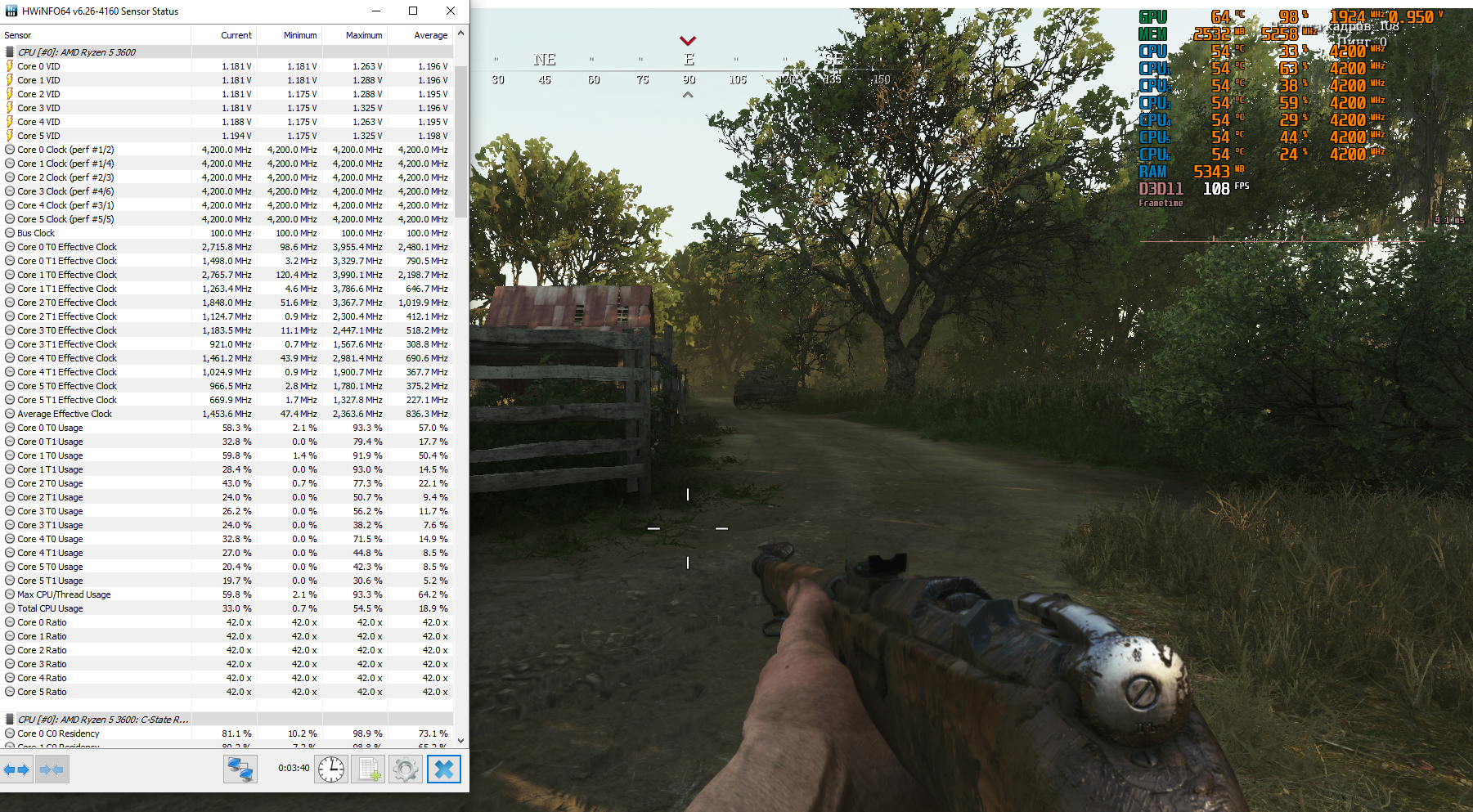Click the Minimum column header
Viewport: 1473px width, 812px height.
click(290, 35)
